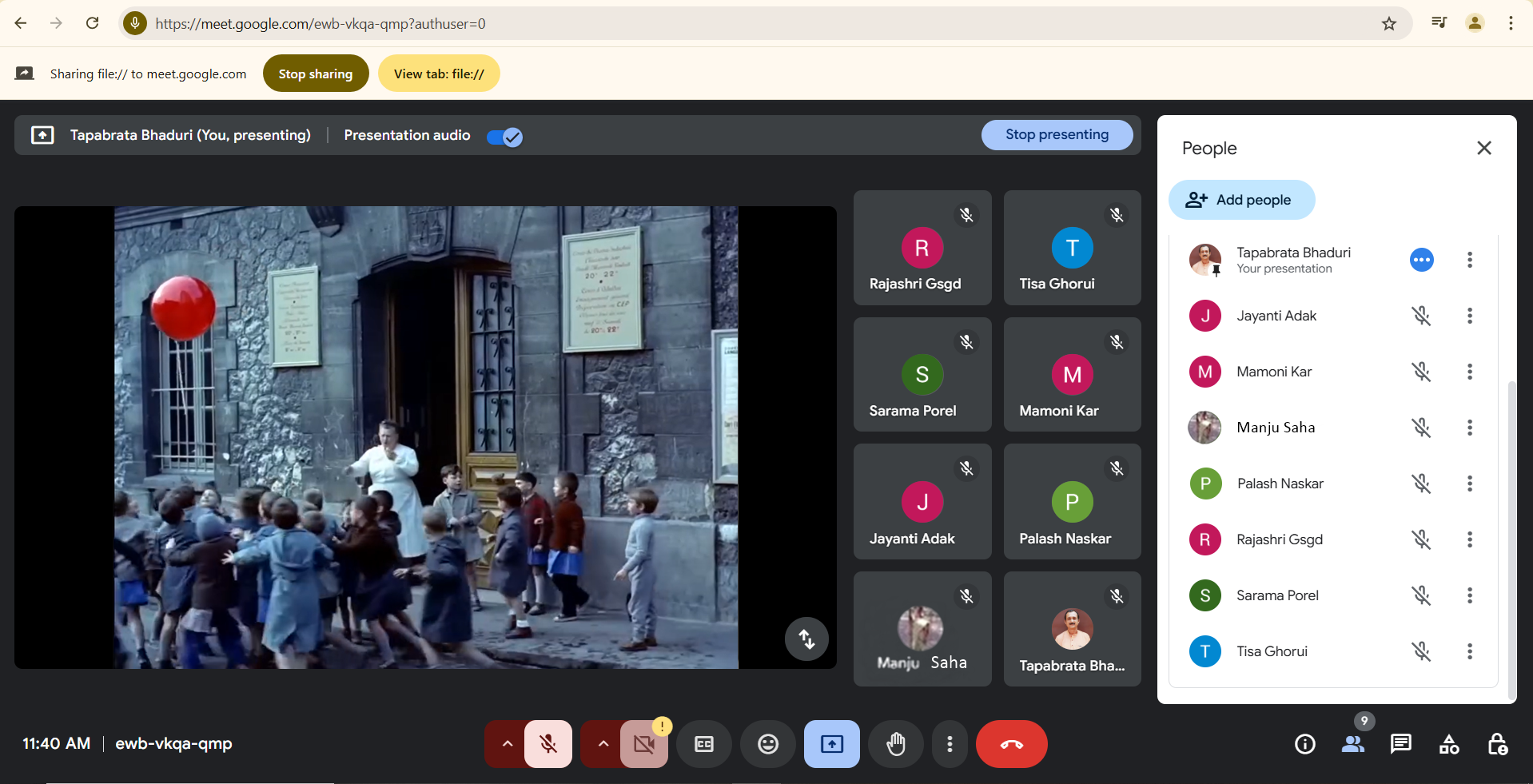Open meeting details info icon
This screenshot has width=1533, height=784.
pos(1305,745)
